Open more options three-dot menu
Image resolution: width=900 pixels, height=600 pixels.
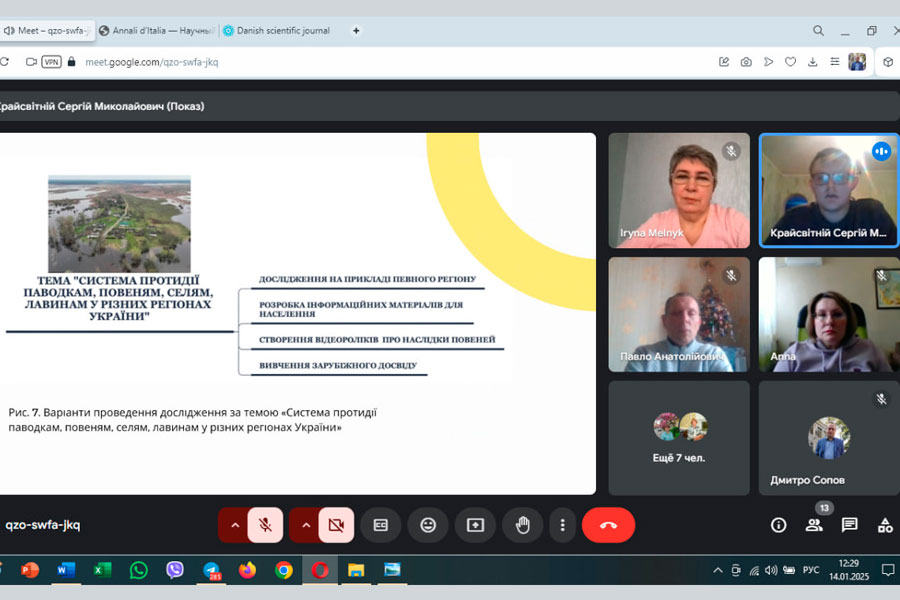click(x=563, y=525)
